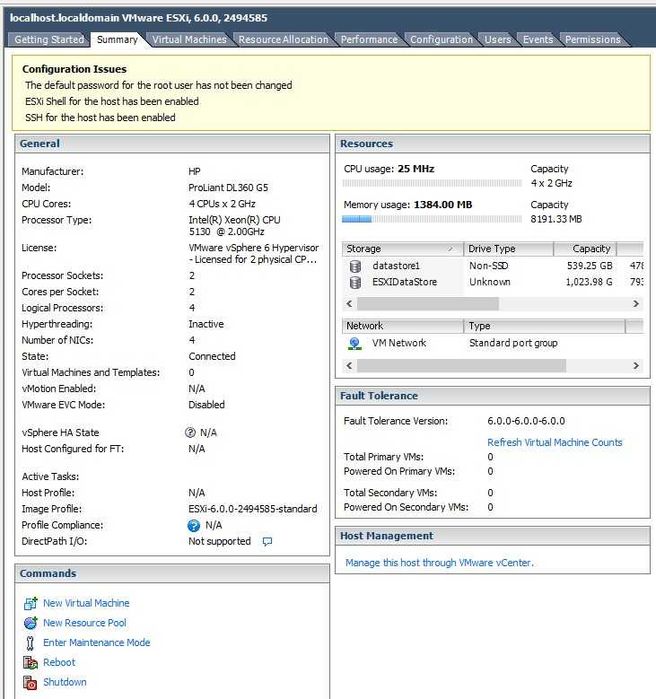Click the ESXi Shell enabled warning

(x=112, y=102)
